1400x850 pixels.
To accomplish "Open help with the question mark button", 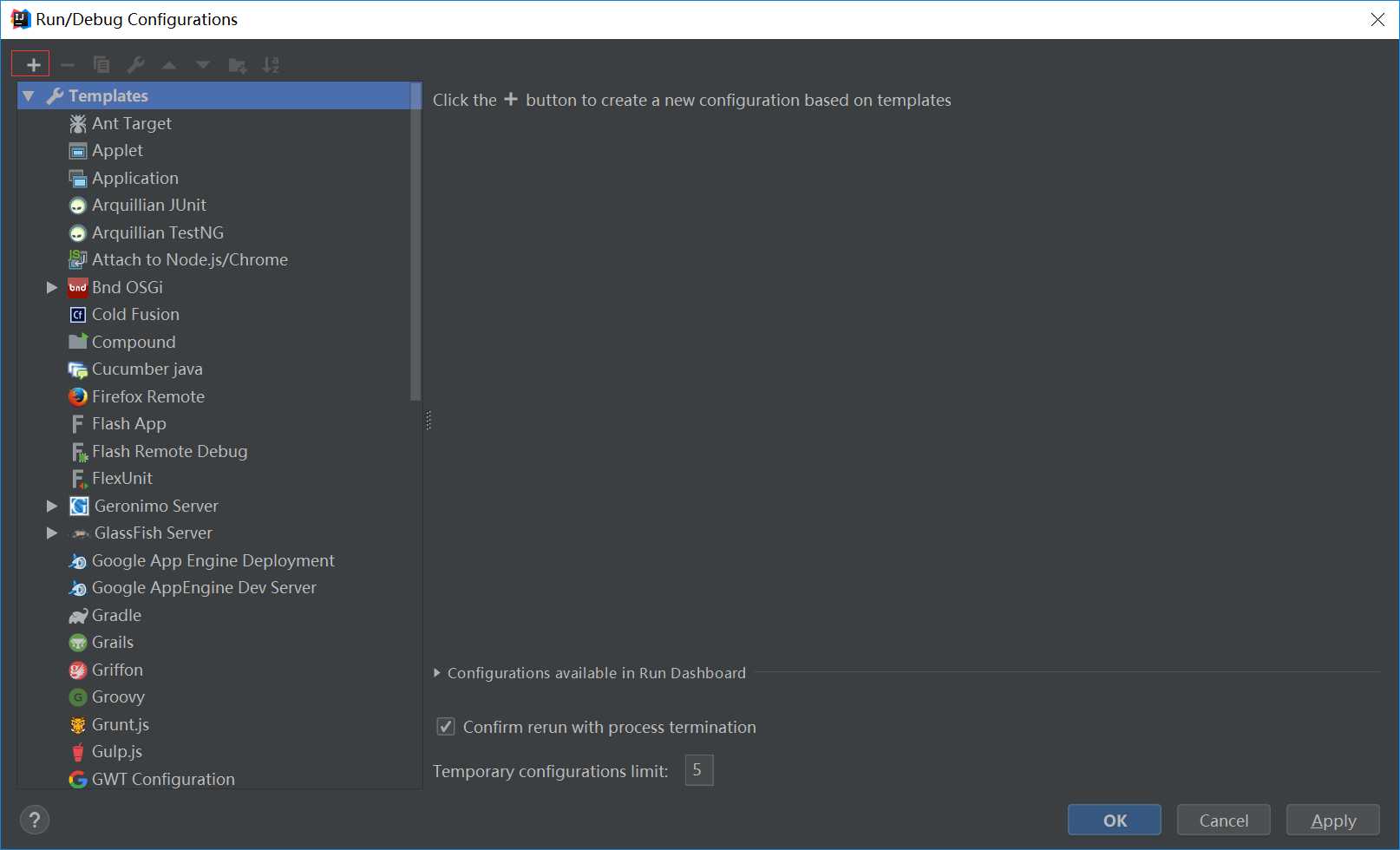I will point(35,821).
